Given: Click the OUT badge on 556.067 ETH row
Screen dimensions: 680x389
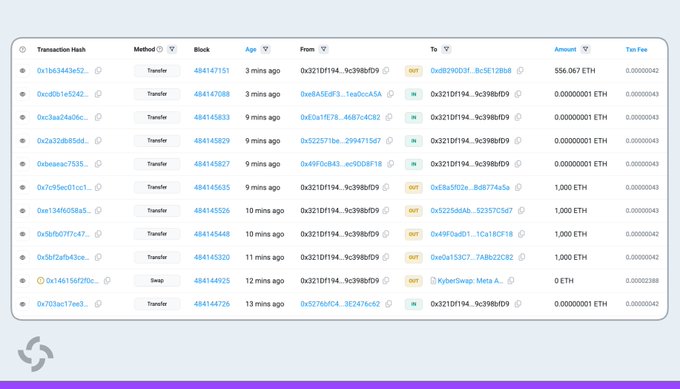Looking at the screenshot, I should (x=414, y=71).
